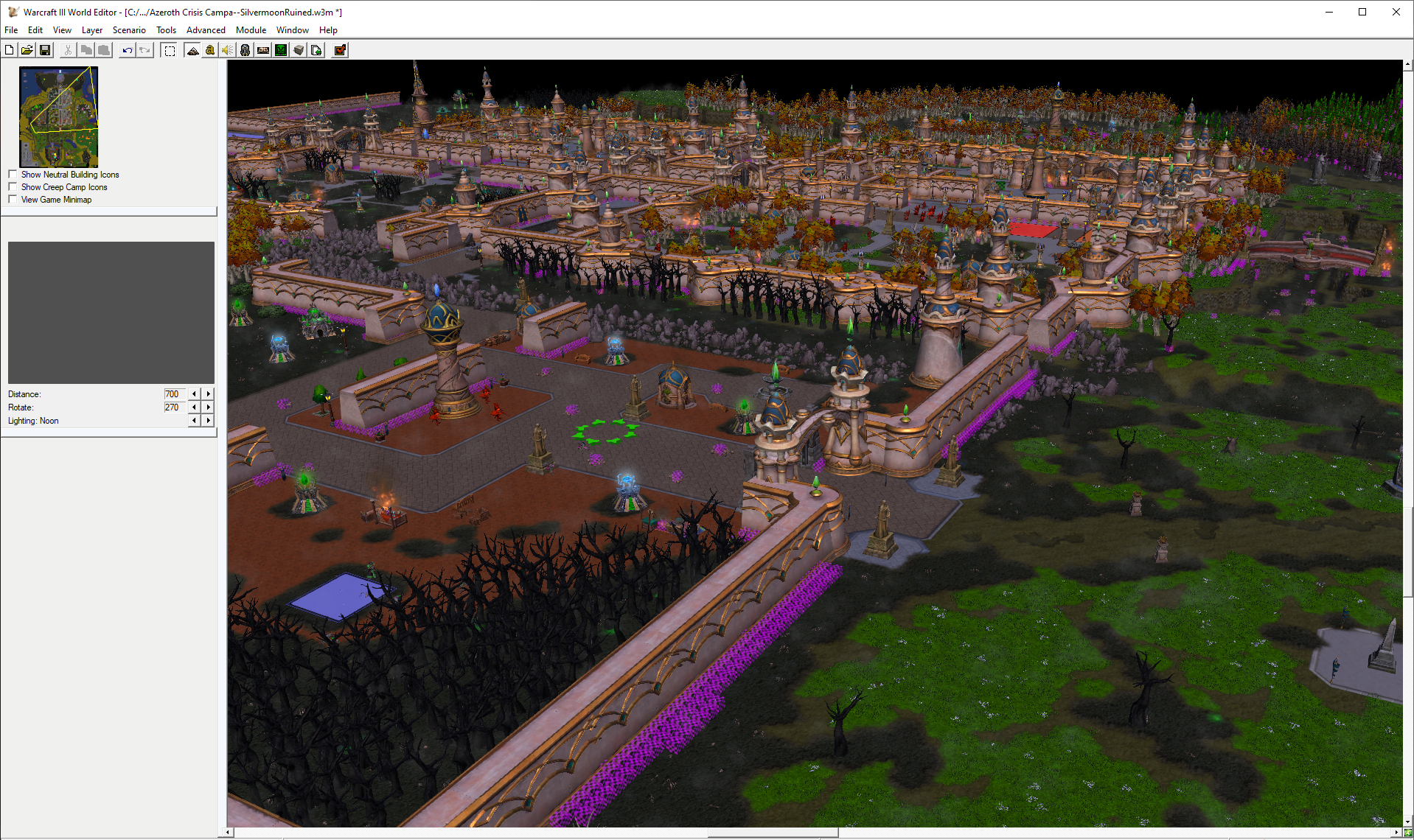Click the viewport scroll-down arrow

click(1408, 822)
